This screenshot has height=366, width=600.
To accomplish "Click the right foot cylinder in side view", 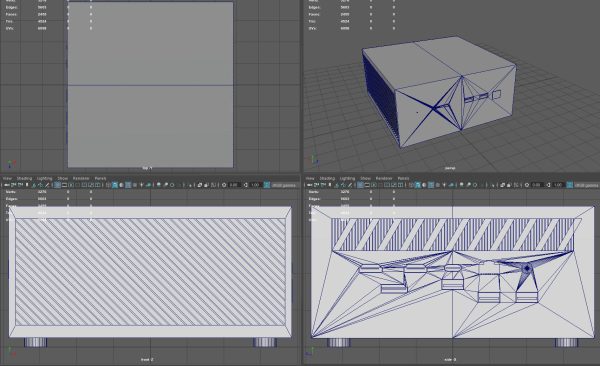I will (566, 342).
